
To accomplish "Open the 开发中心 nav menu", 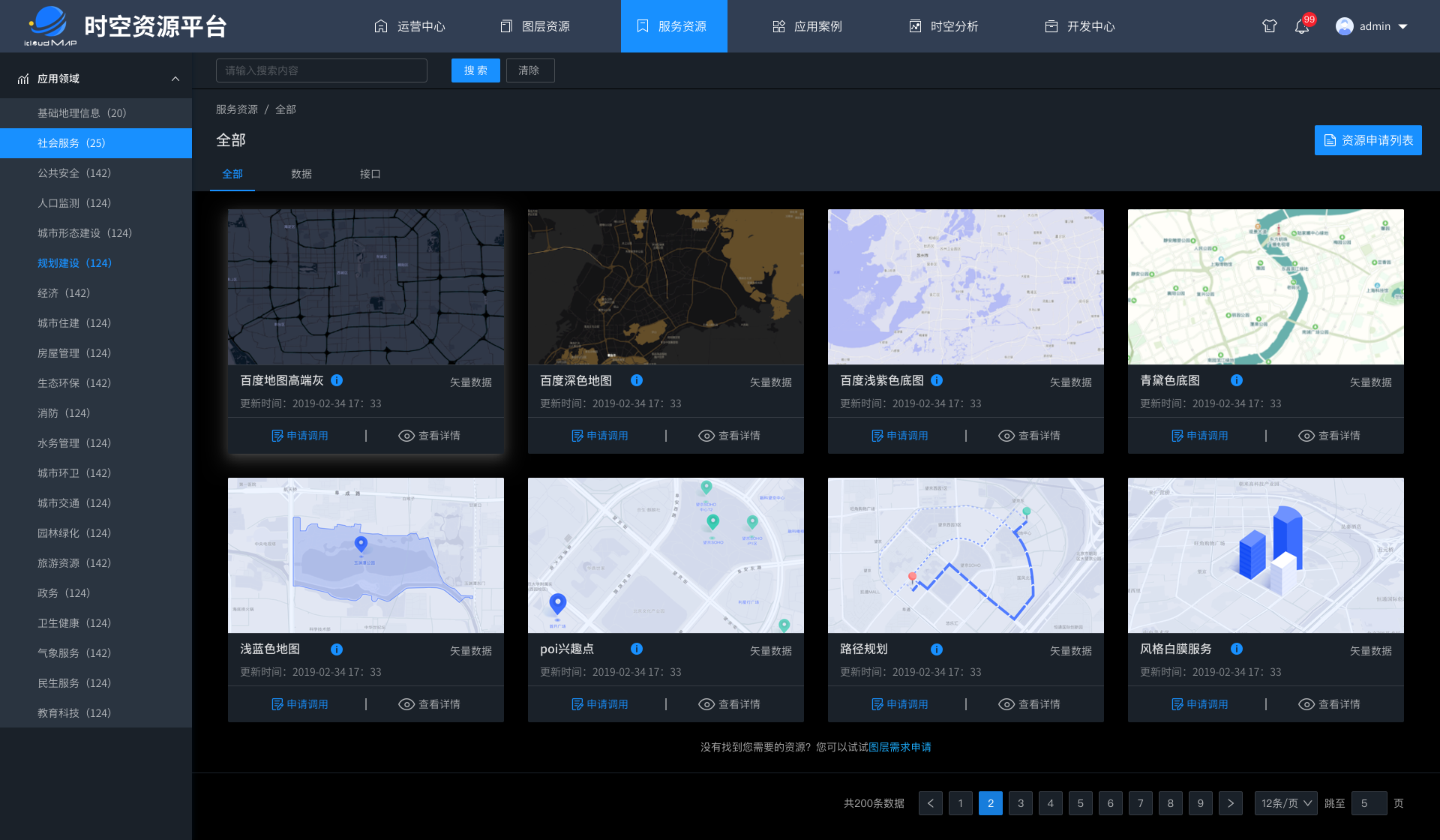I will point(1081,26).
